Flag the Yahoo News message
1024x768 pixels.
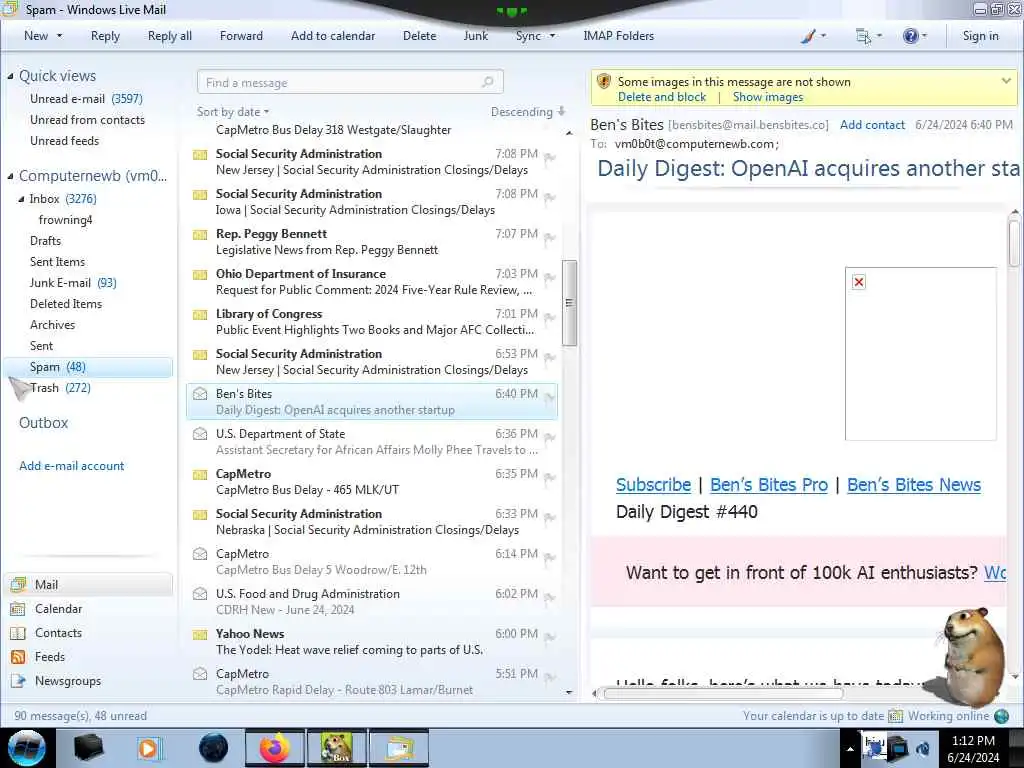(550, 637)
